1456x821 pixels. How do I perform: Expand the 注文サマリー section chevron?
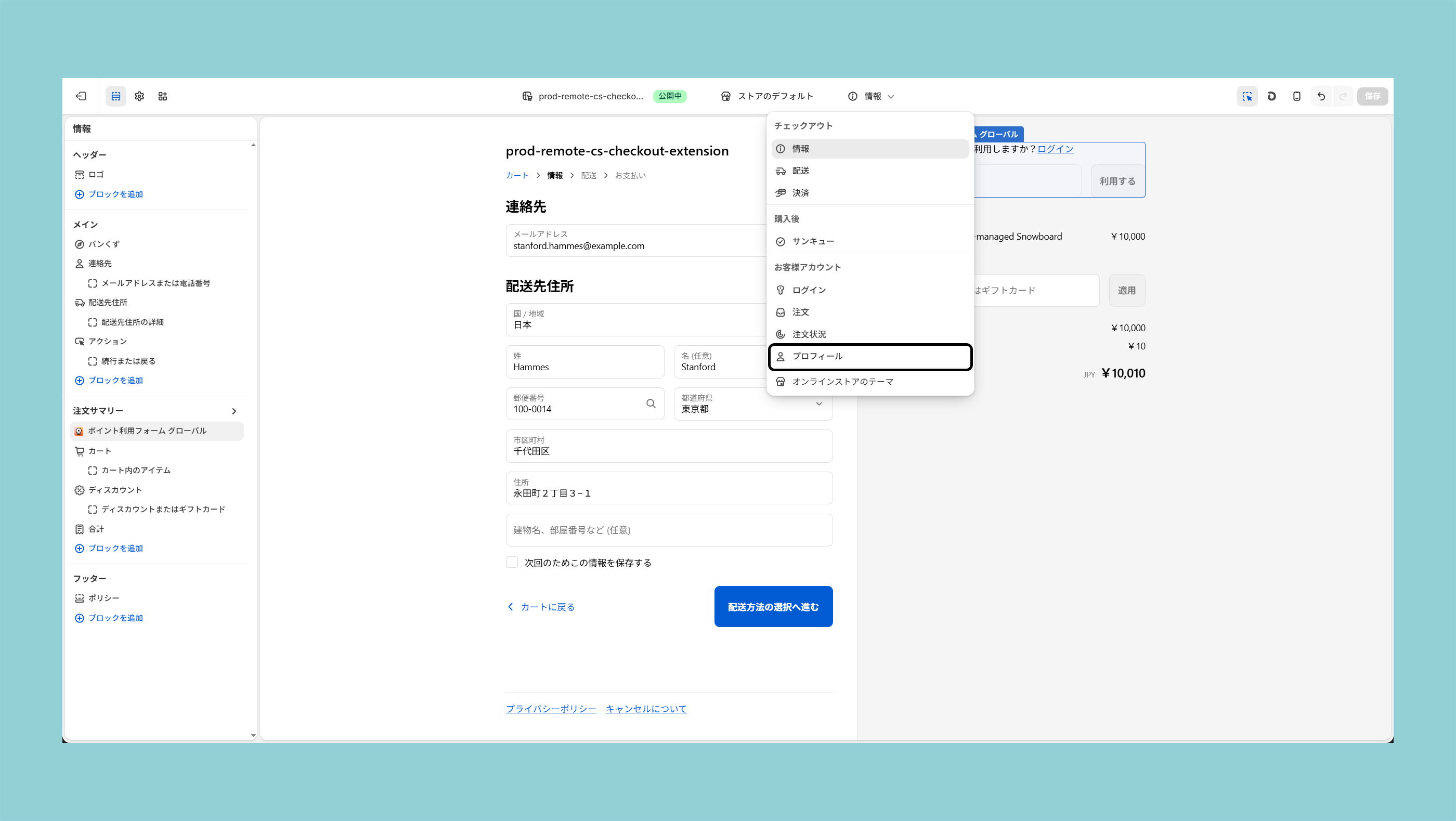click(x=234, y=411)
